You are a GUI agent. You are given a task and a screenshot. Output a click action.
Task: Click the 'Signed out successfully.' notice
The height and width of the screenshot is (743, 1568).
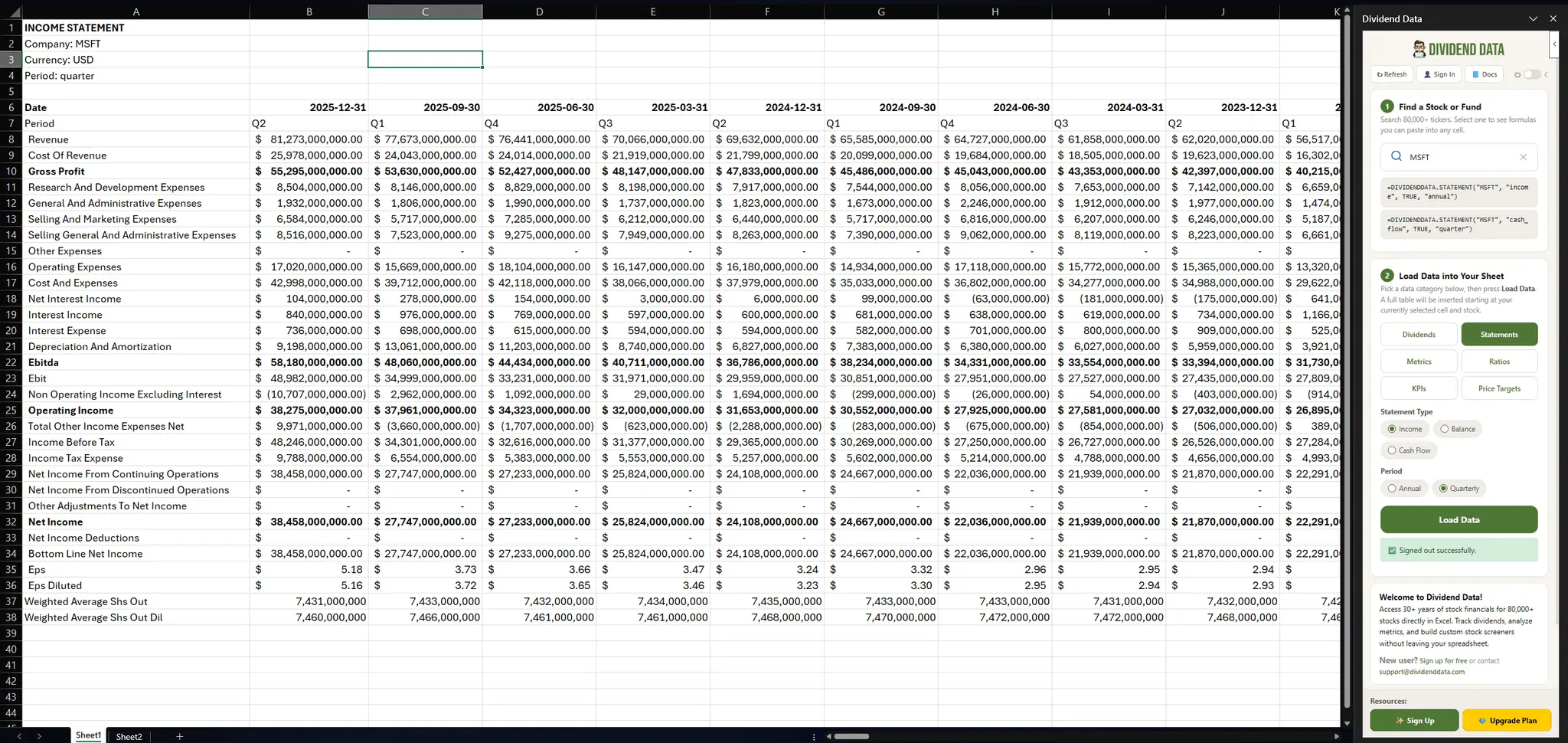[1459, 550]
